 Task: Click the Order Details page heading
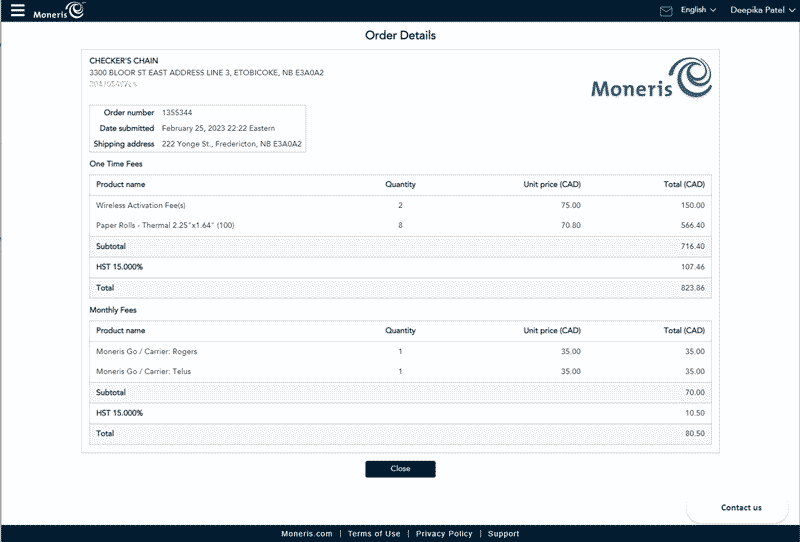(x=401, y=35)
